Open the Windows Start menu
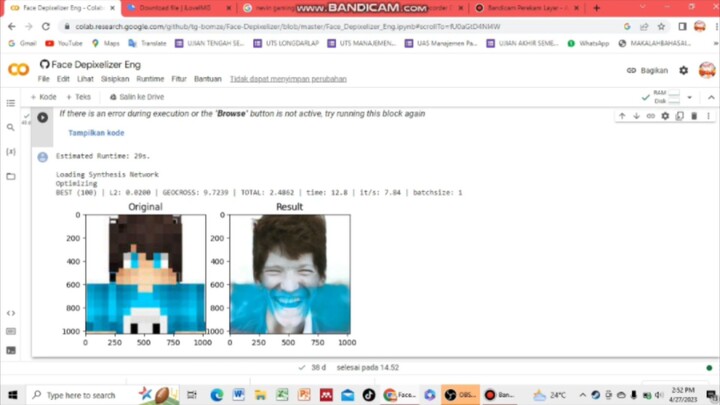 (x=13, y=395)
